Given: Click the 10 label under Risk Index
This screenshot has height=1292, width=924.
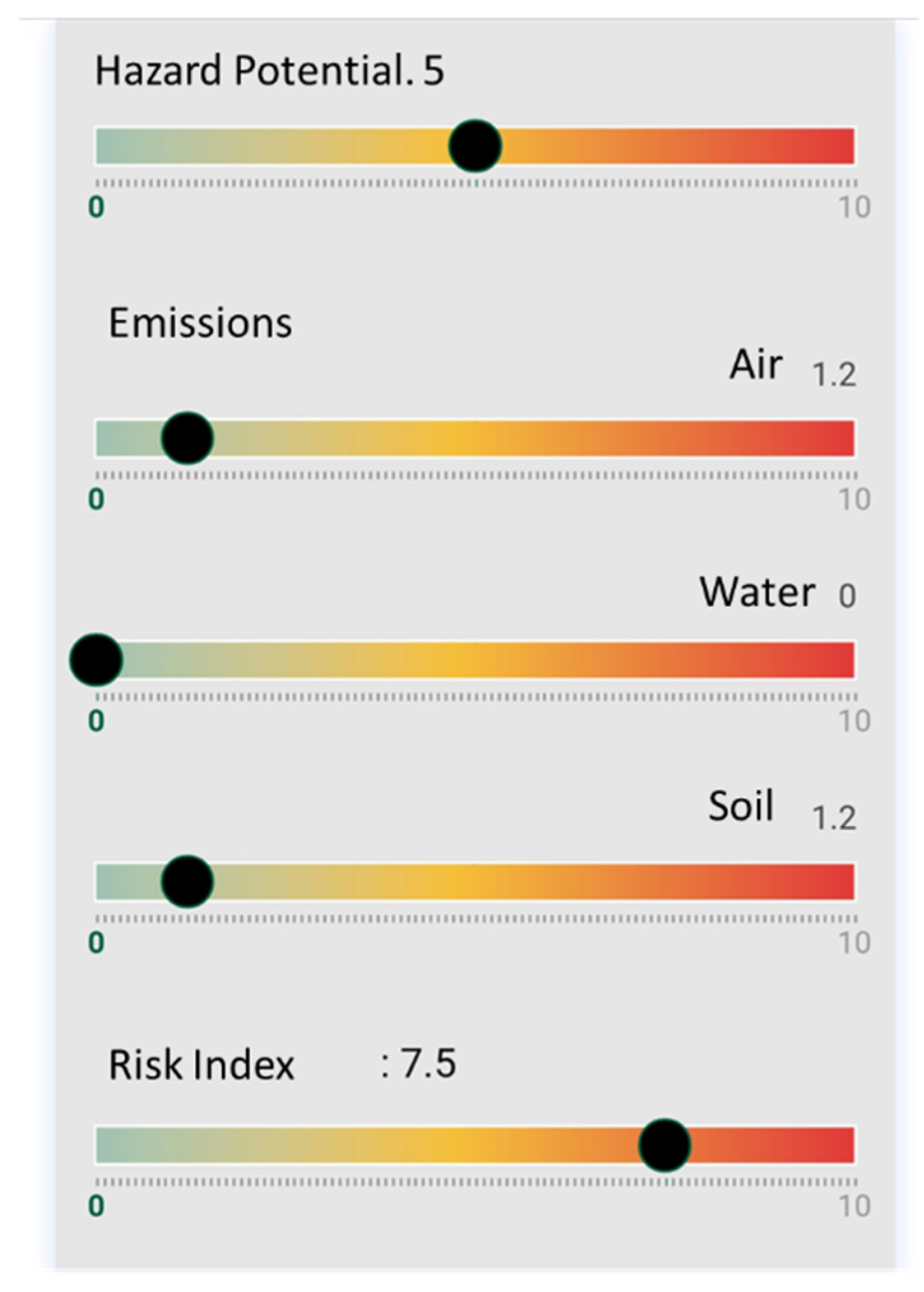Looking at the screenshot, I should 854,1206.
